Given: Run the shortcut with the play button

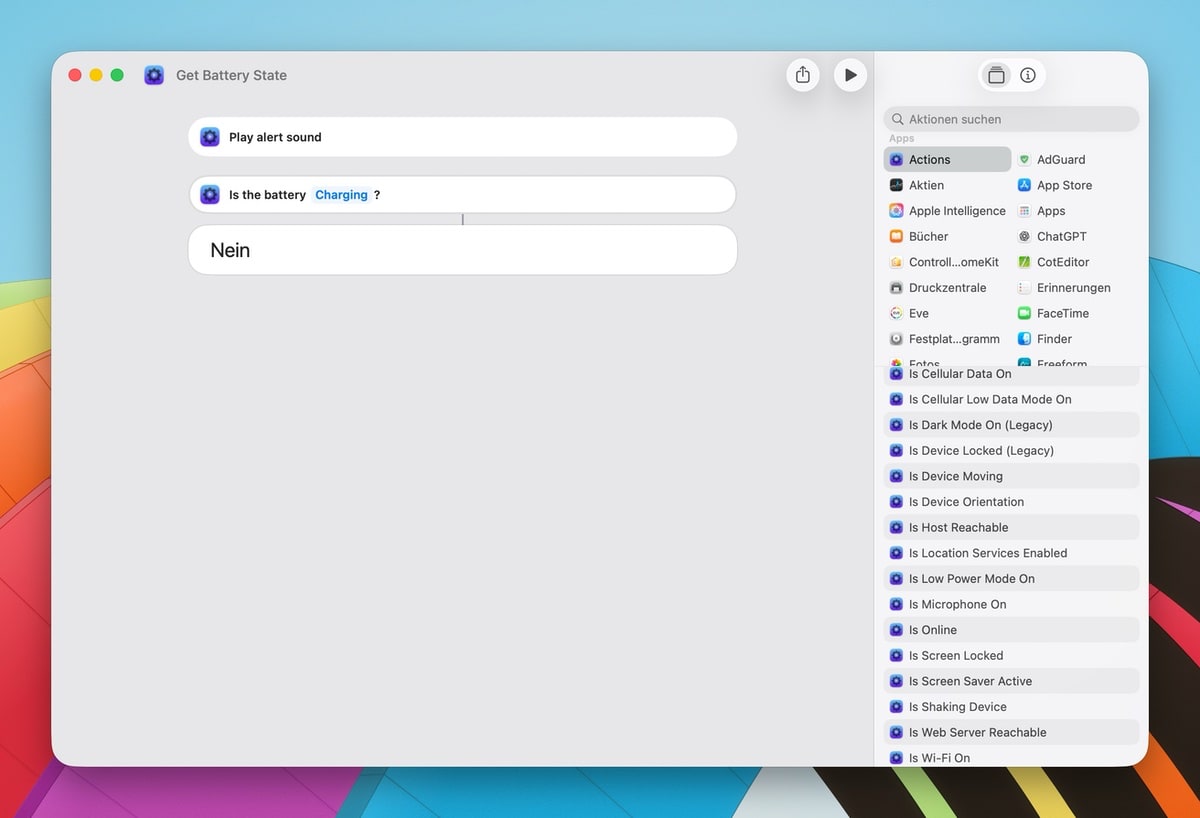Looking at the screenshot, I should click(850, 74).
